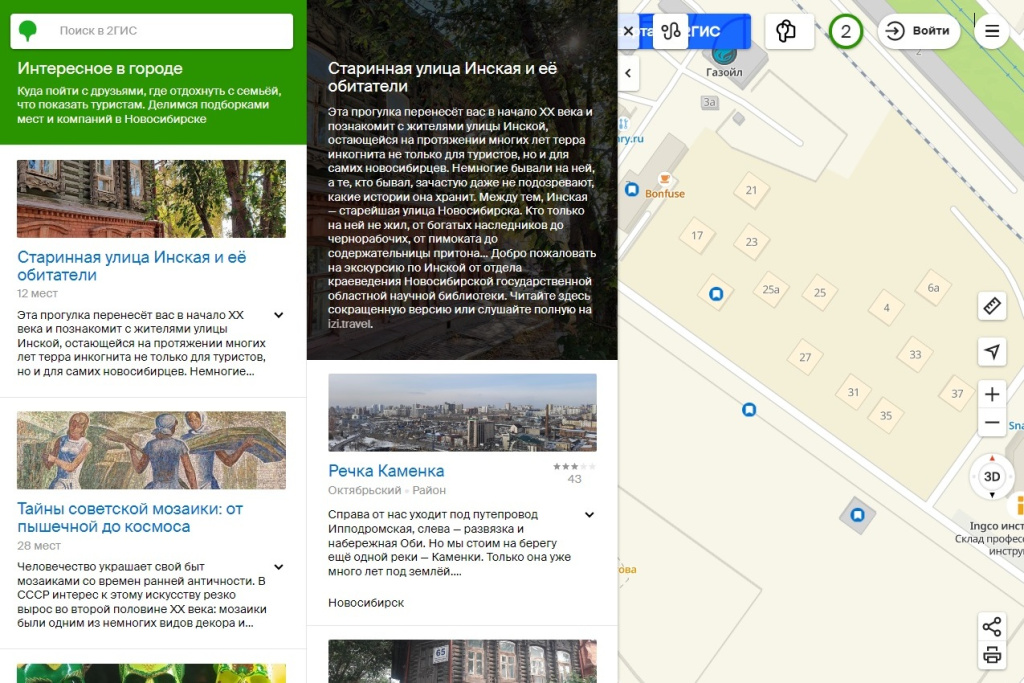The image size is (1024, 683).
Task: Click the real estate keys icon
Action: tap(787, 31)
